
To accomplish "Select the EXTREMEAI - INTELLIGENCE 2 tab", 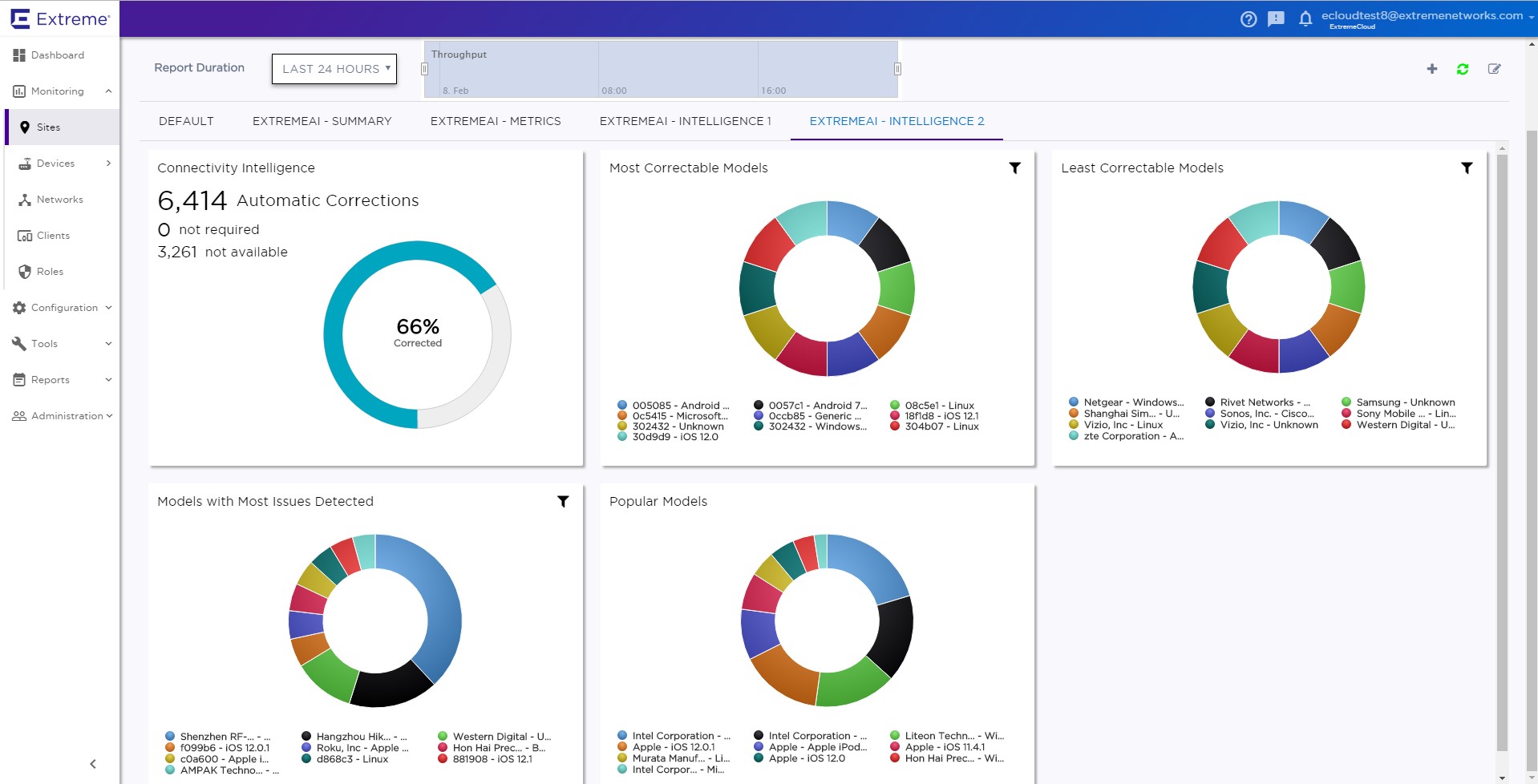I will [896, 121].
